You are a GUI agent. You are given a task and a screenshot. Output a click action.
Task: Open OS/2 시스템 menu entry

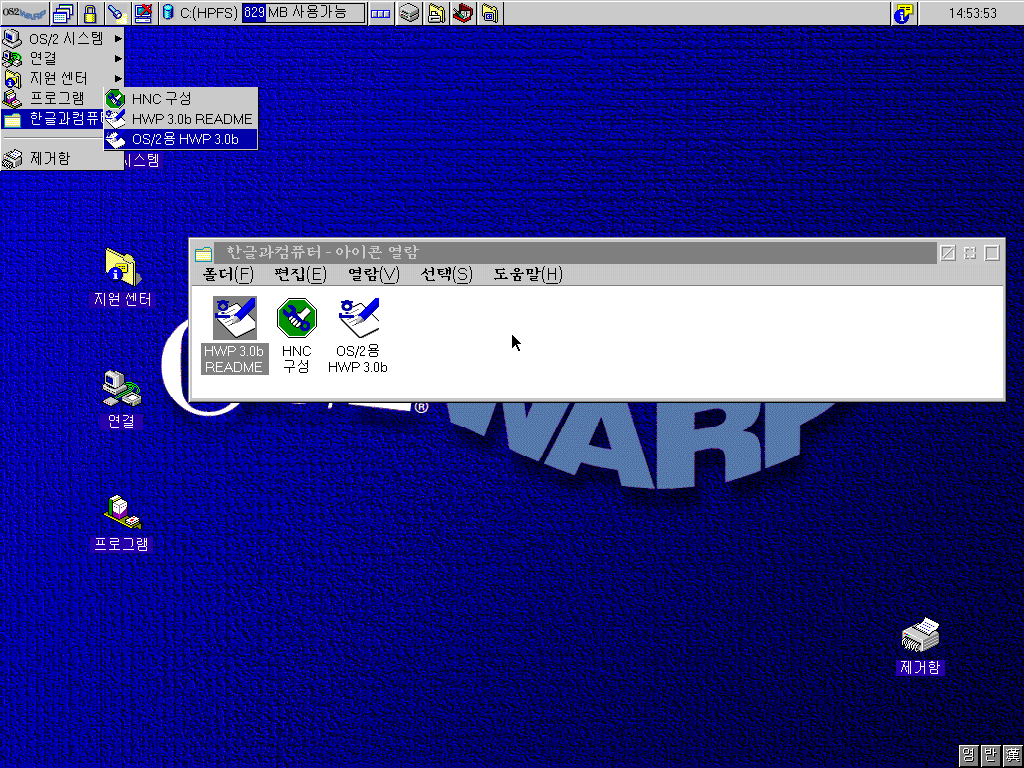click(63, 39)
